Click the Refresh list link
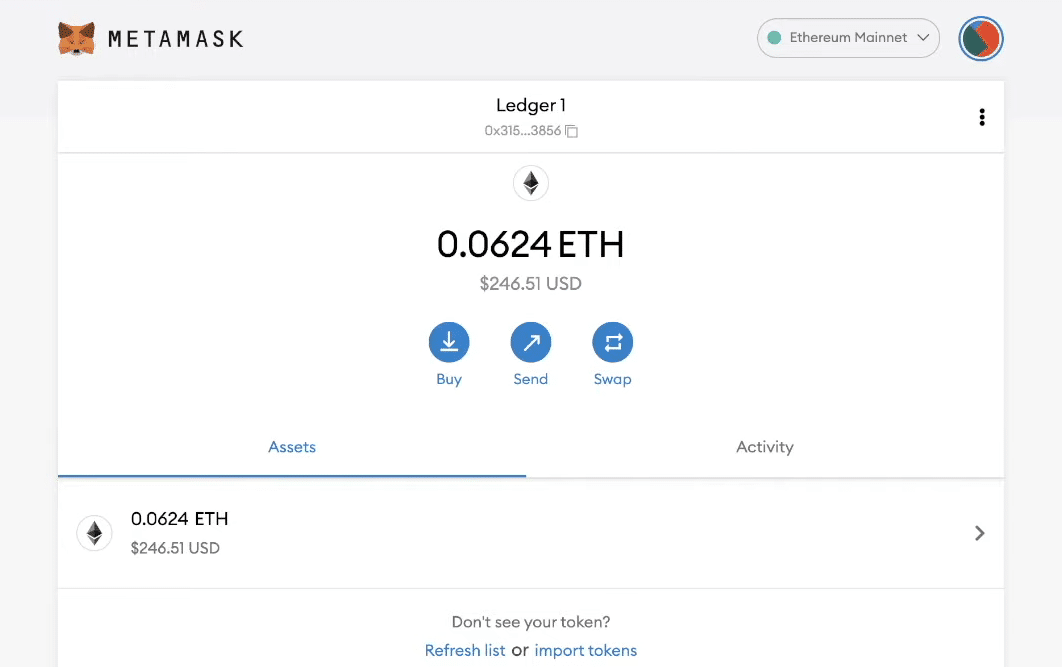This screenshot has width=1062, height=667. click(465, 650)
